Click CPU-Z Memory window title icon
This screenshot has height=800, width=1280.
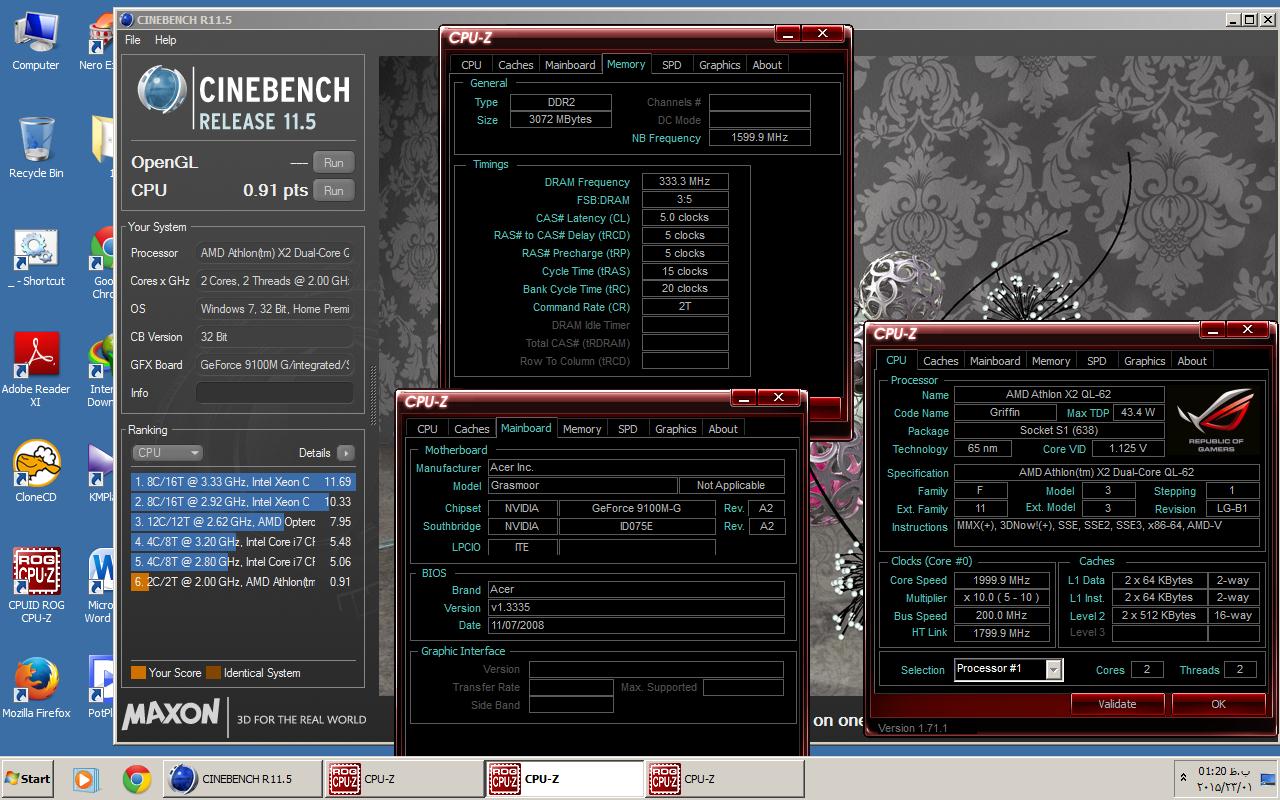469,37
